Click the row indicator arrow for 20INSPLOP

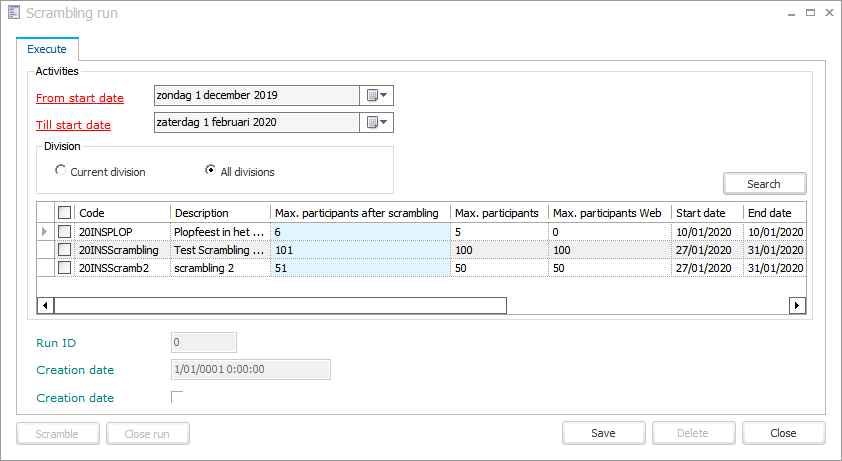pos(42,232)
